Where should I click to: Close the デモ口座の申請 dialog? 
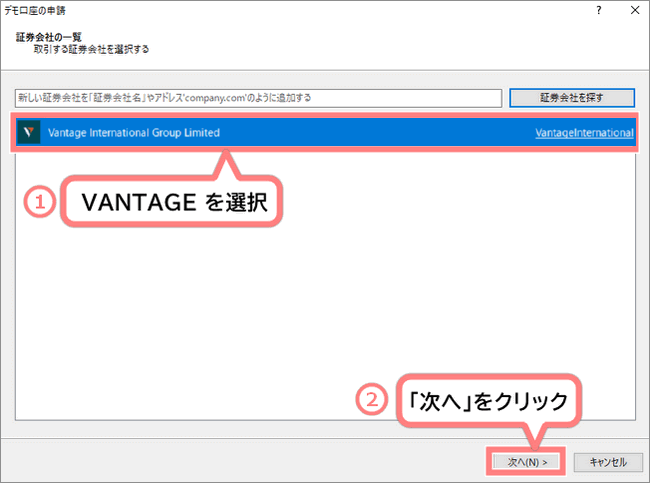point(635,10)
